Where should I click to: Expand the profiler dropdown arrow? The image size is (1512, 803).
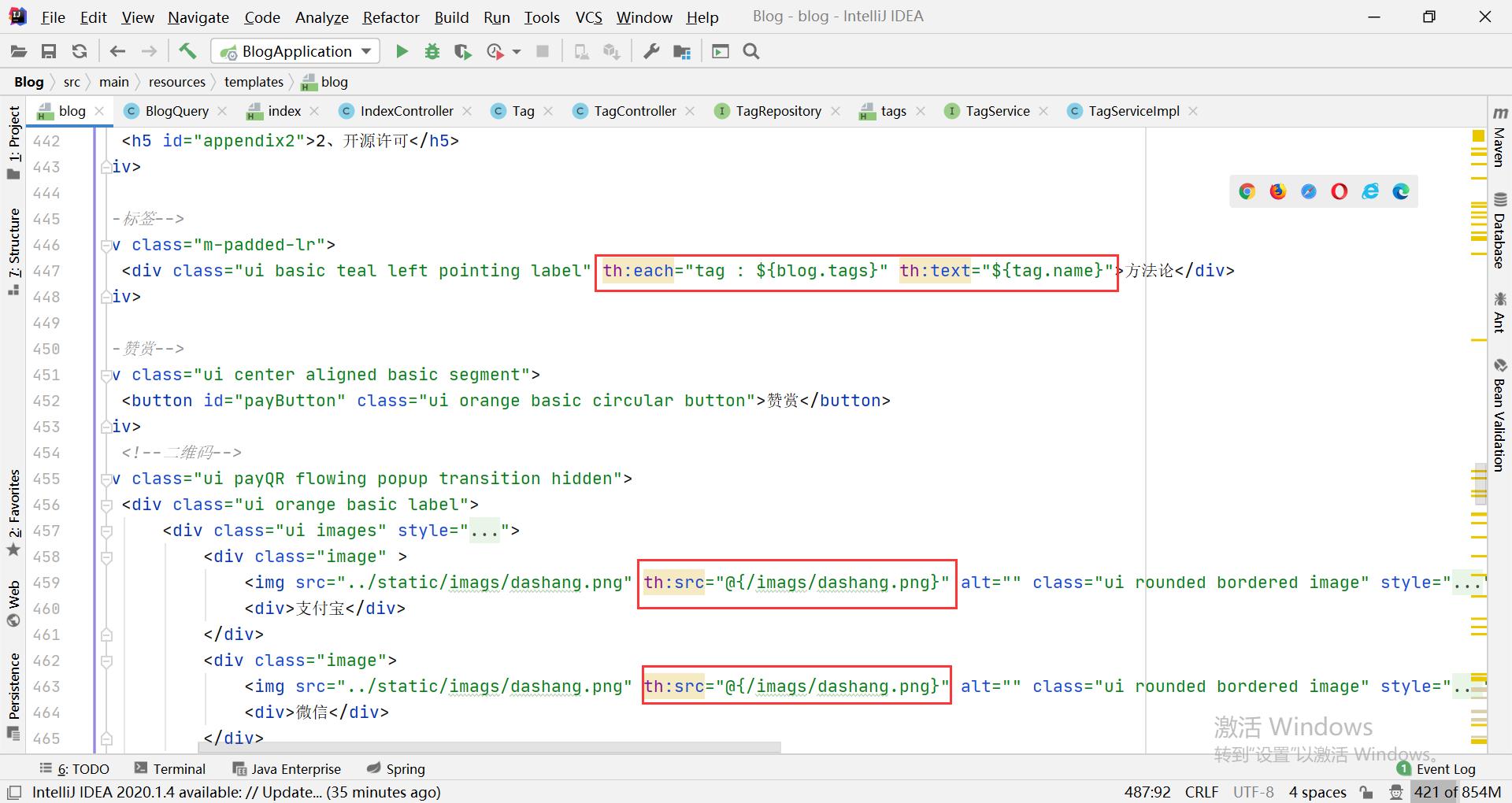pyautogui.click(x=517, y=51)
